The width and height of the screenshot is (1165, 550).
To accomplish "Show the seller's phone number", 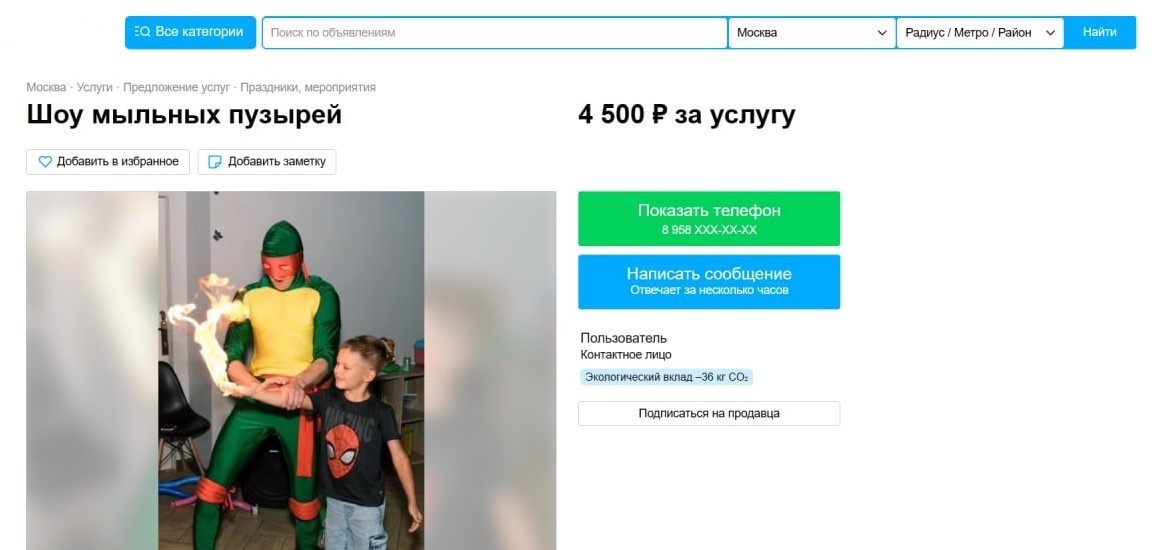I will 709,219.
